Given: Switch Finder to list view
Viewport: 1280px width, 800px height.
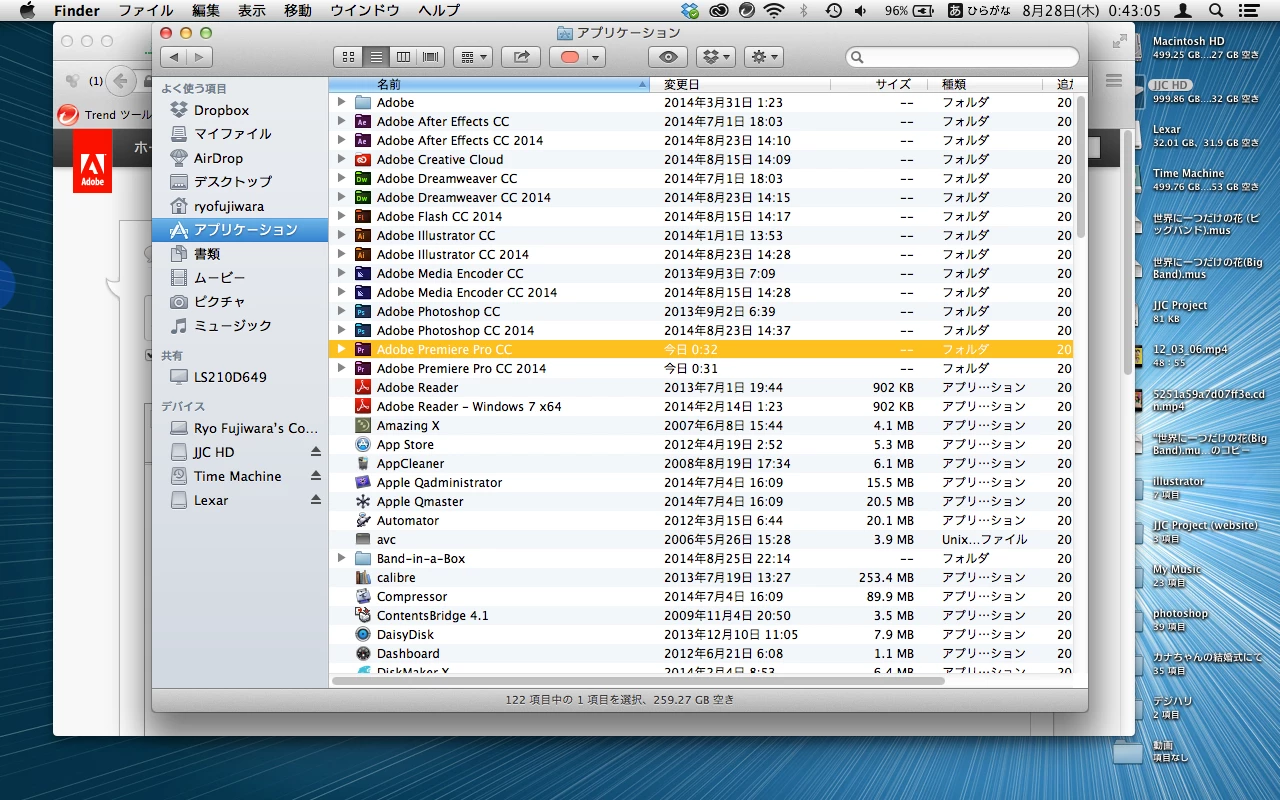Looking at the screenshot, I should (x=376, y=57).
